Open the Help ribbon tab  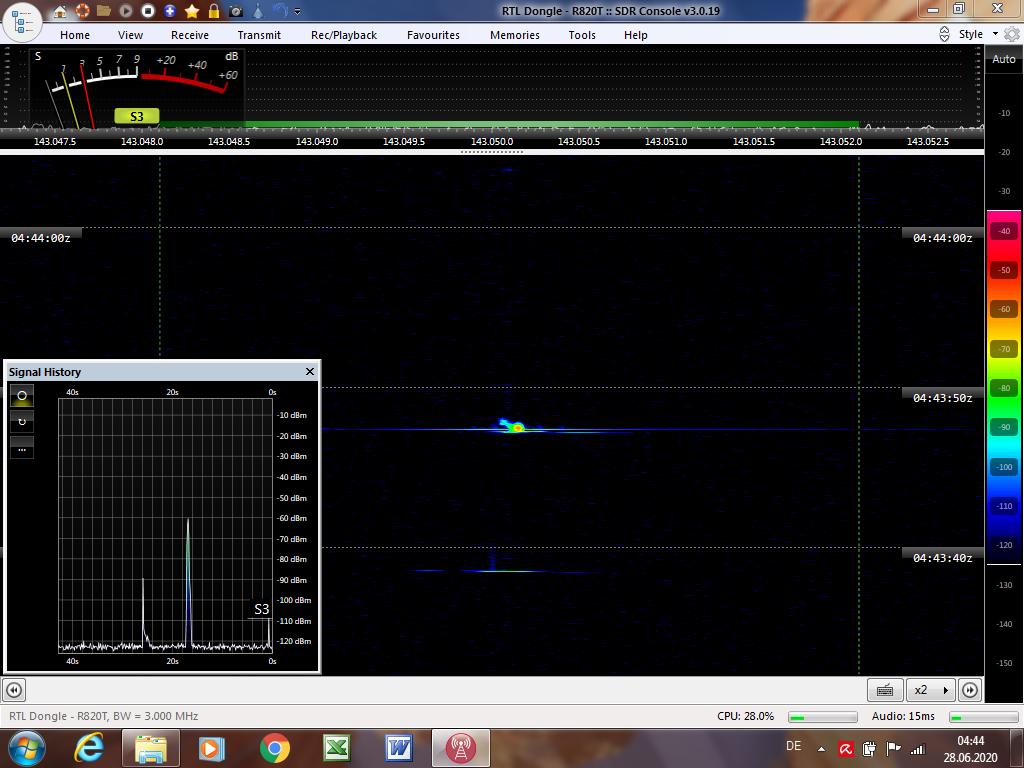pos(635,35)
